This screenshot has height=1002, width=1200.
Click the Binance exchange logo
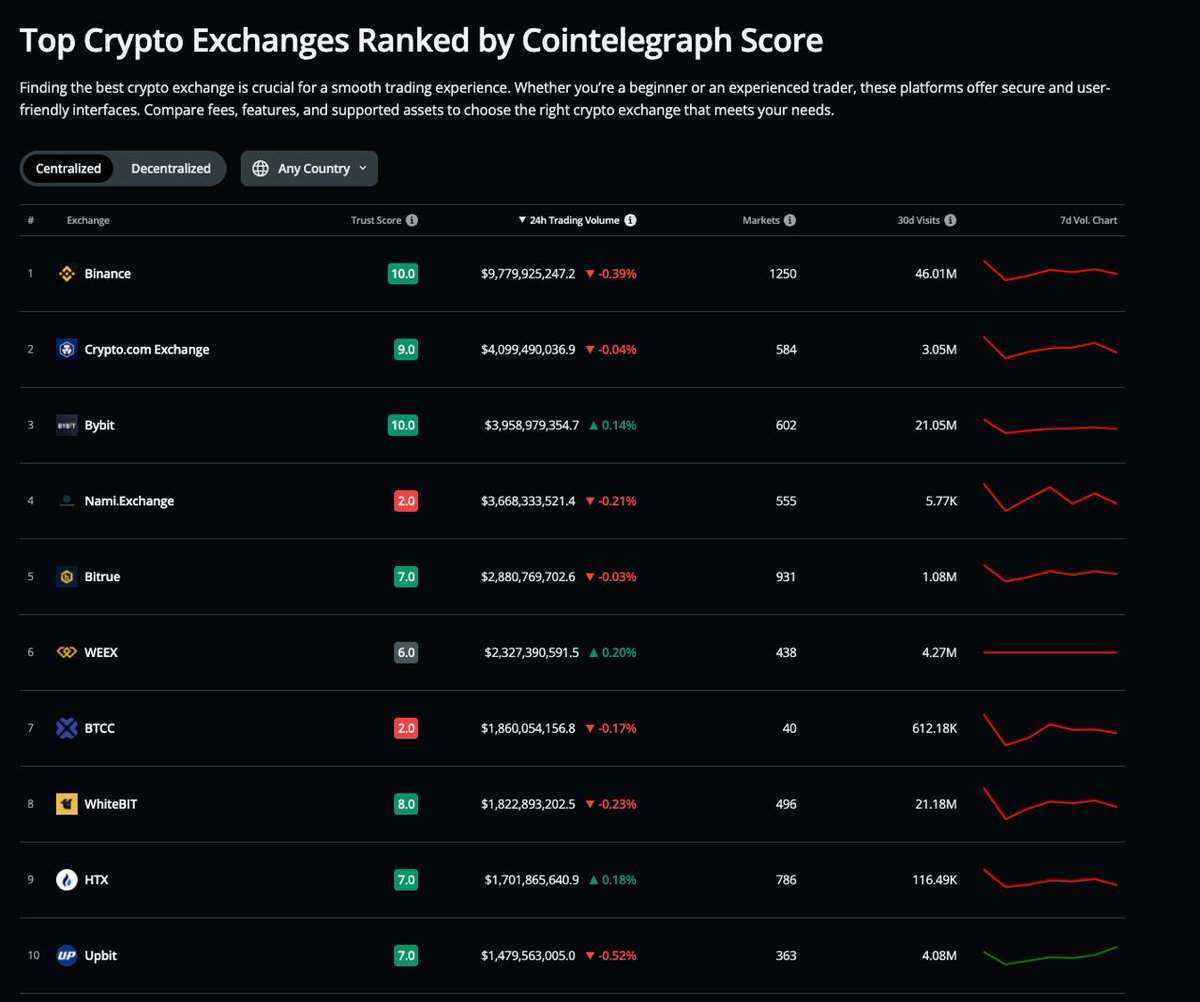(68, 273)
